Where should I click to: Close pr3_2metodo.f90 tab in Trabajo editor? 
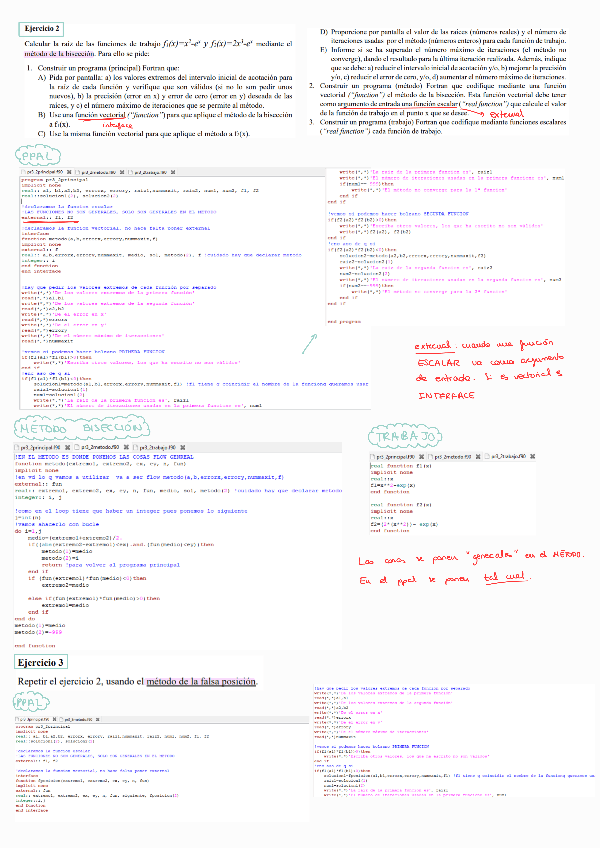478,456
